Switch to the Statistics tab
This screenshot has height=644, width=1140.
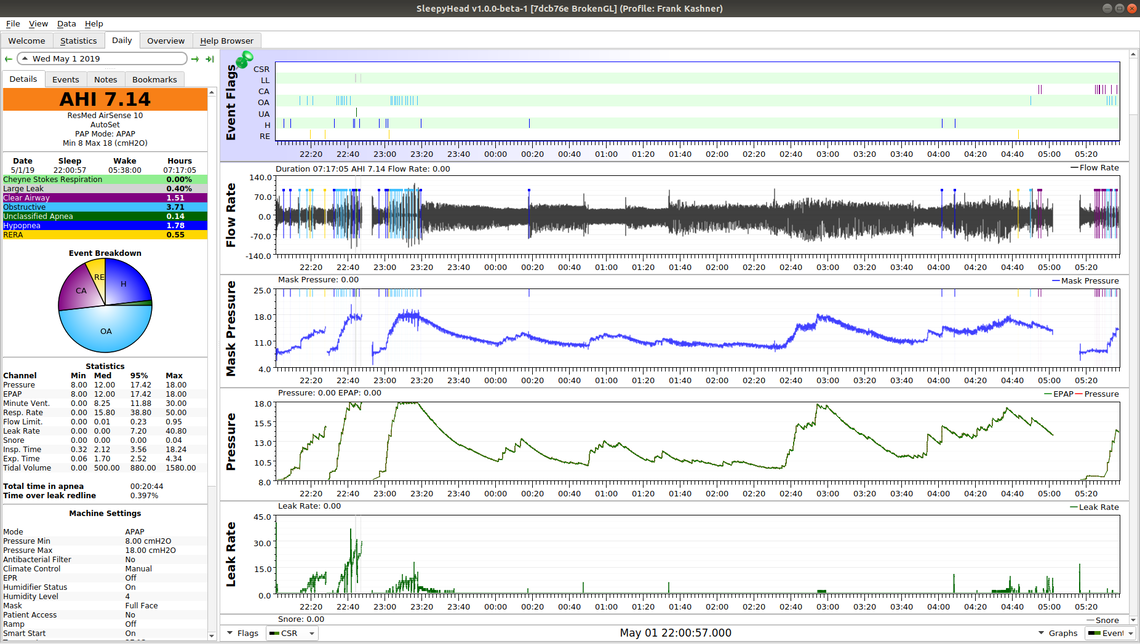click(78, 41)
